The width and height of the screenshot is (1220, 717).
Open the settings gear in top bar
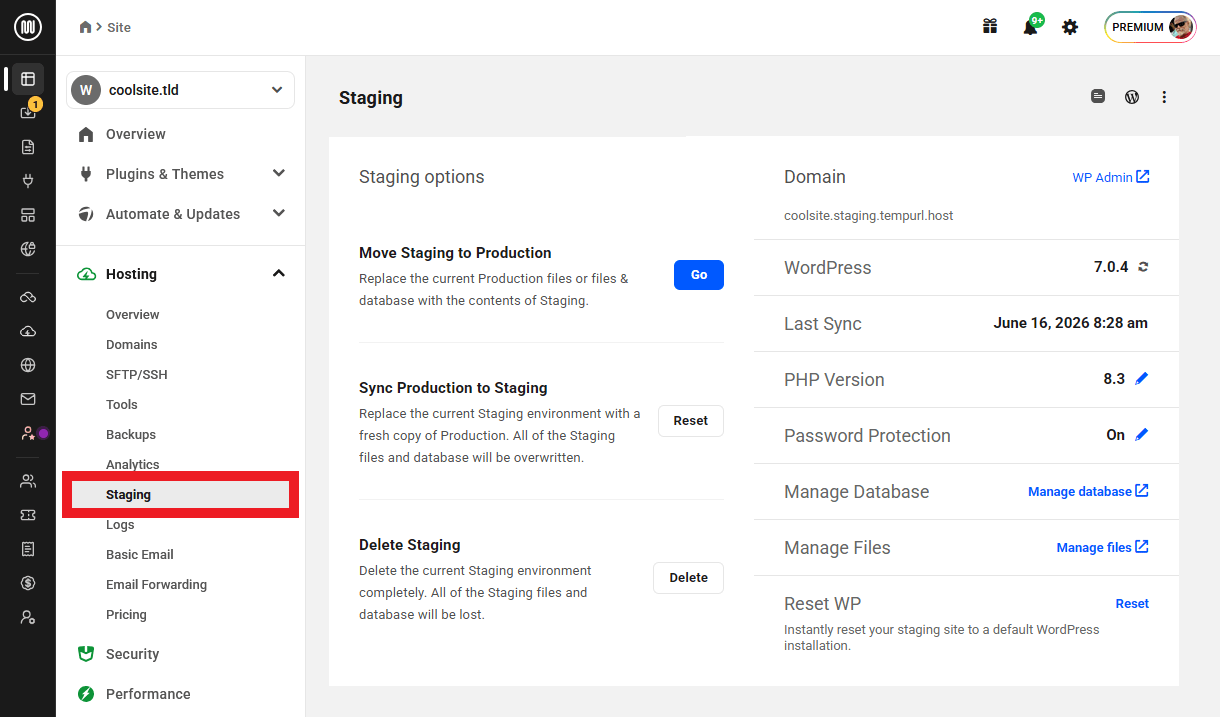pos(1070,27)
